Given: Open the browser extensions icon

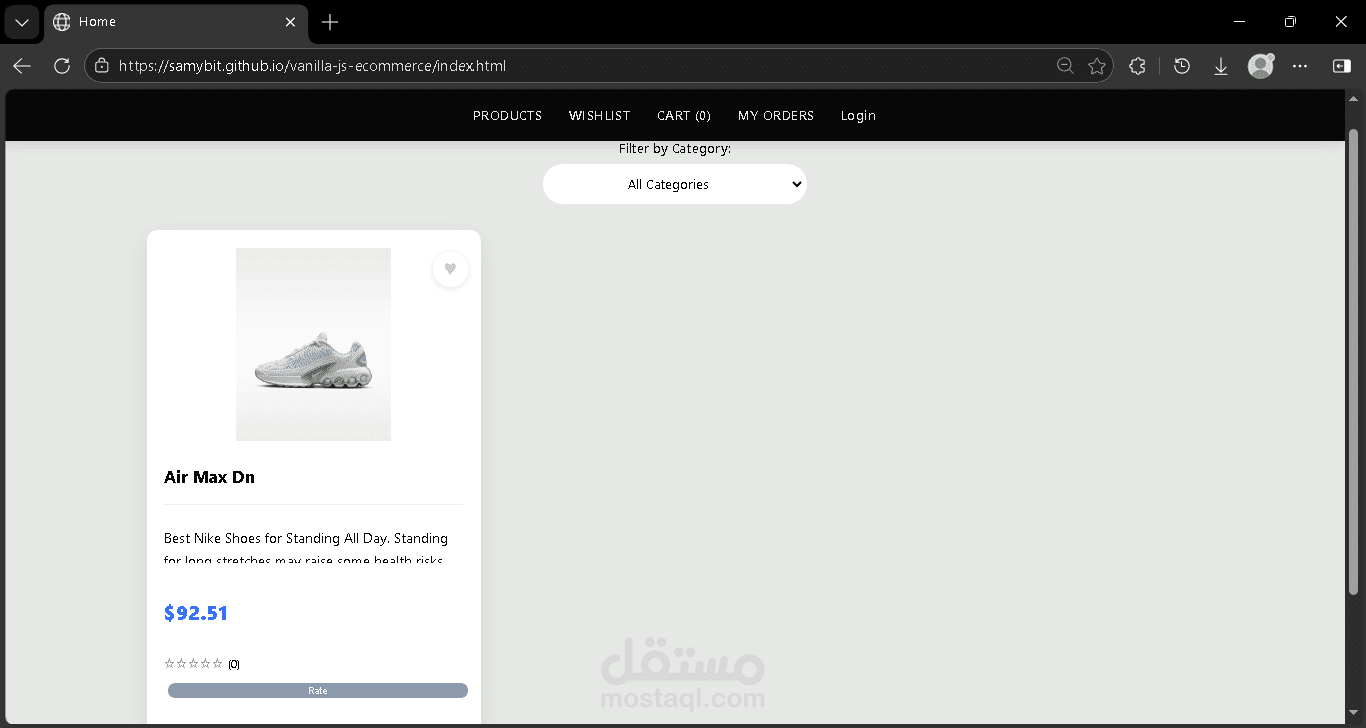Looking at the screenshot, I should [x=1137, y=65].
